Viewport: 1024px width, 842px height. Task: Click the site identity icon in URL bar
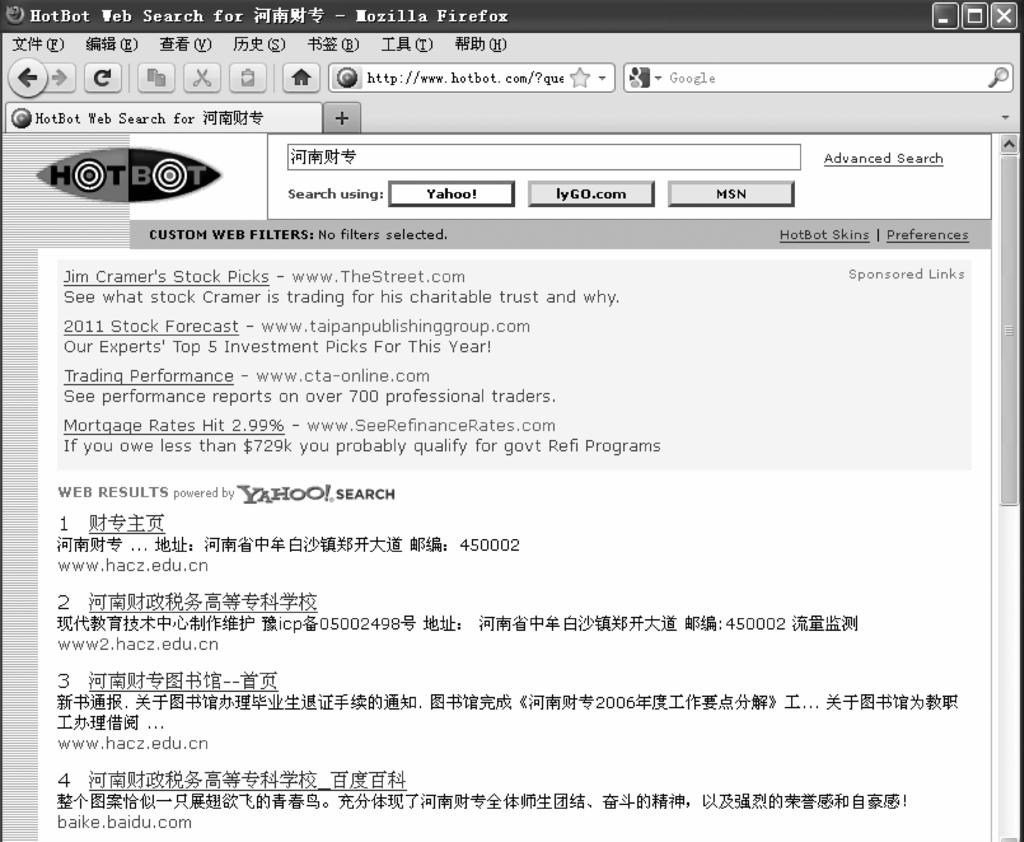click(347, 78)
